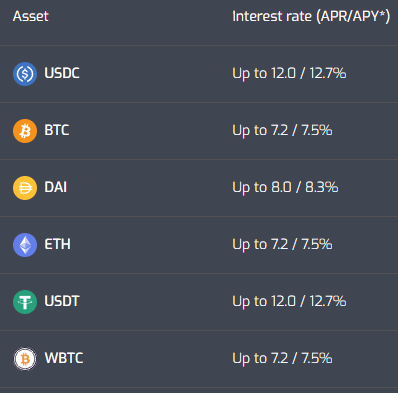Viewport: 398px width, 393px height.
Task: Click the ETH interest rate text
Action: 282,244
